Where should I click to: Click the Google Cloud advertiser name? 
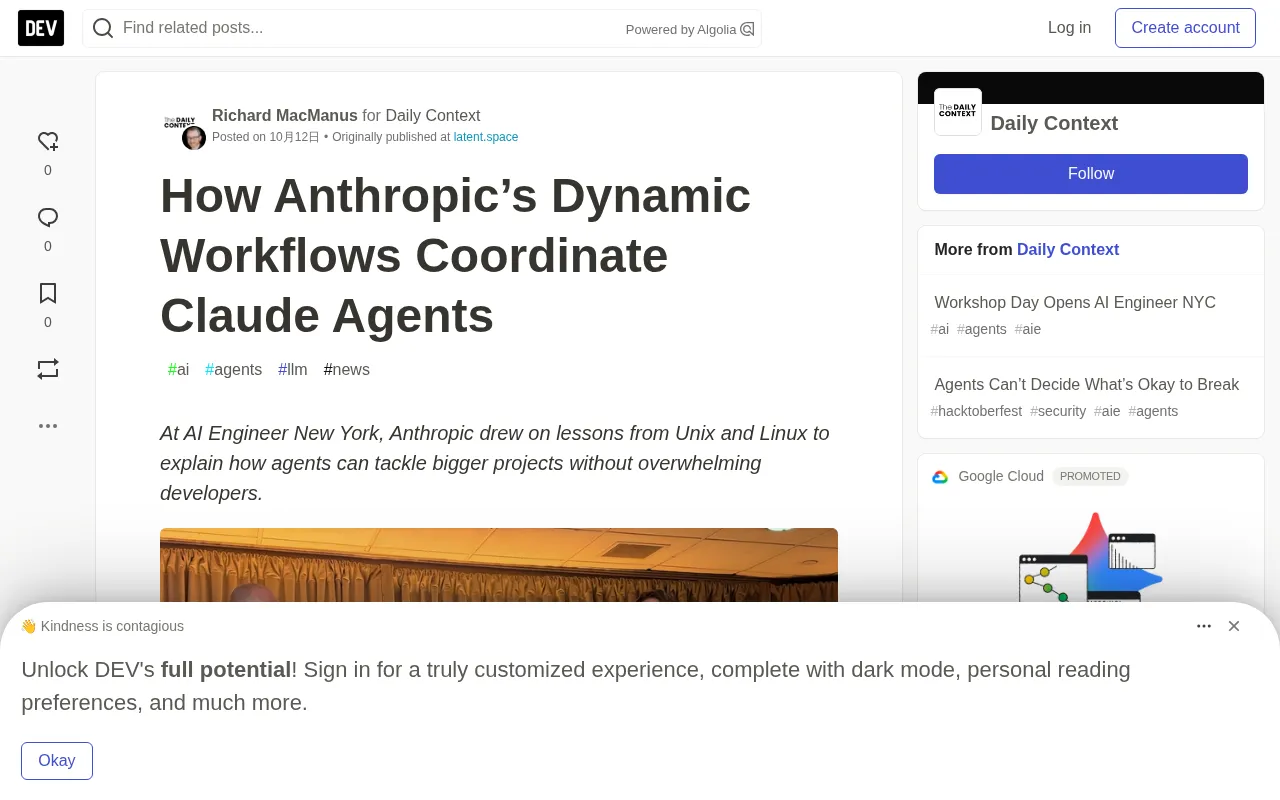click(x=1001, y=477)
